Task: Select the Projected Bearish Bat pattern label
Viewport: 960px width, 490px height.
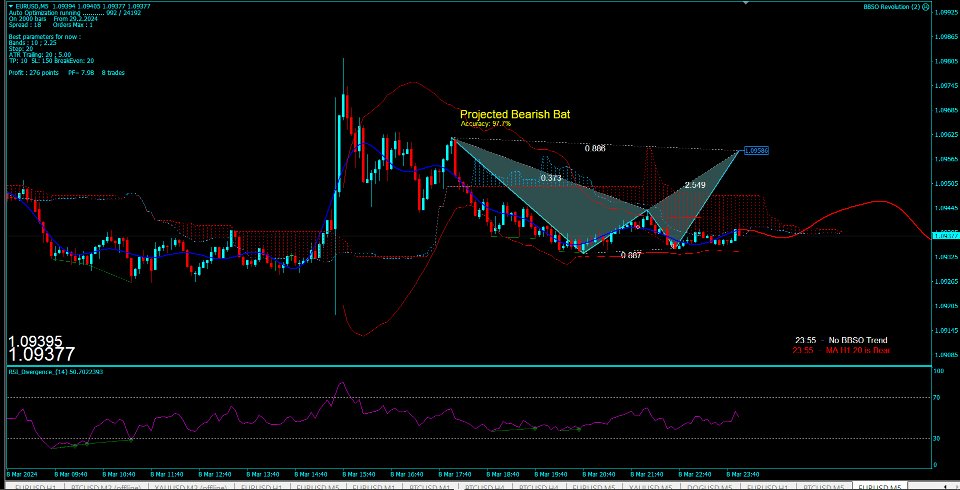Action: (515, 114)
